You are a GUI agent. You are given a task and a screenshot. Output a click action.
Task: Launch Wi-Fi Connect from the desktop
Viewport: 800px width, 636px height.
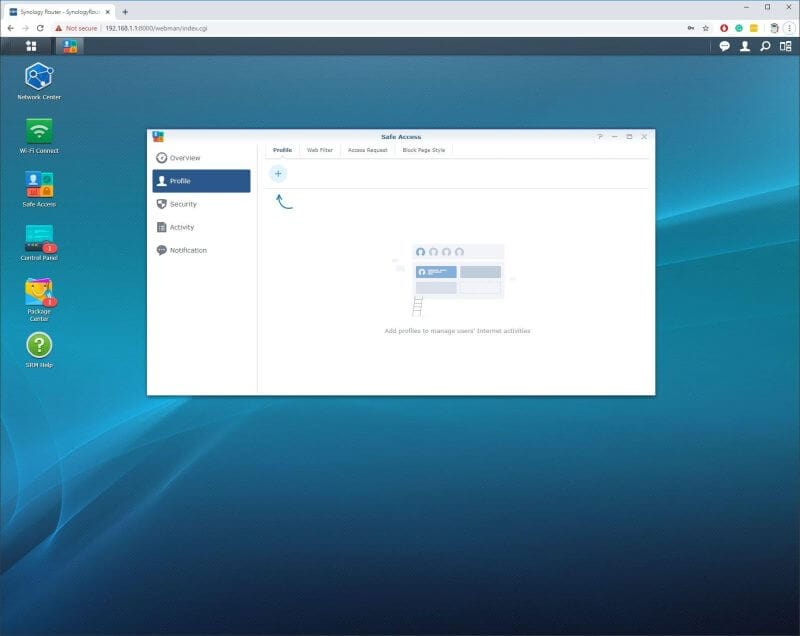coord(39,130)
